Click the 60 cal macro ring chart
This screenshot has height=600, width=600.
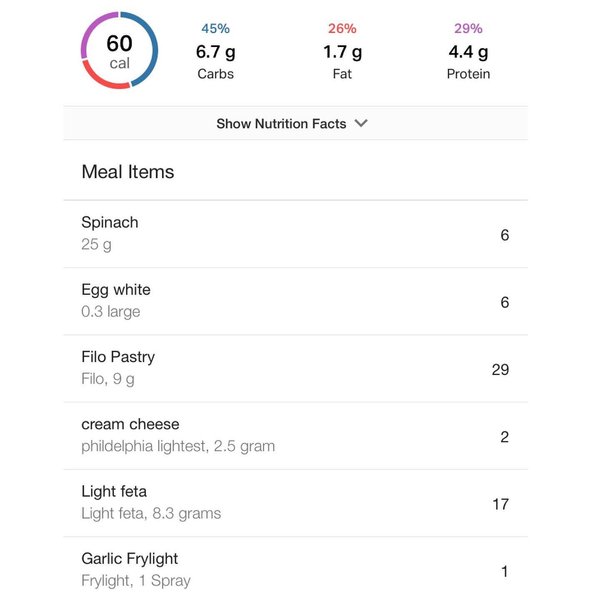pos(119,51)
